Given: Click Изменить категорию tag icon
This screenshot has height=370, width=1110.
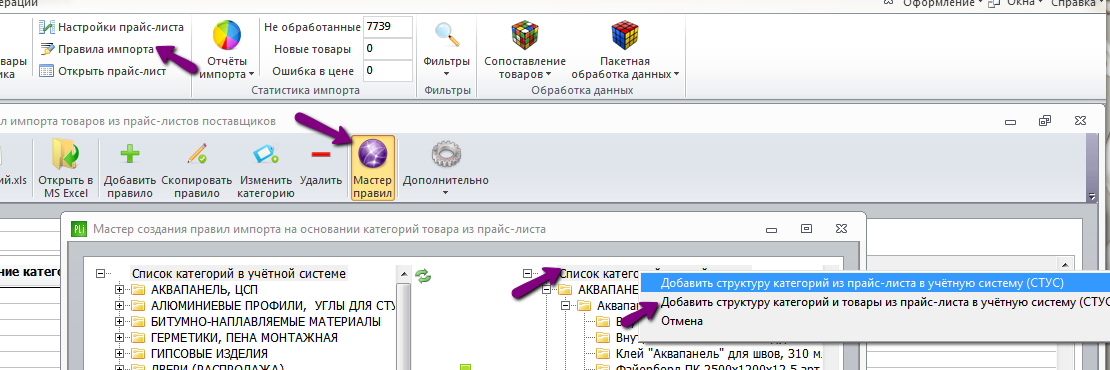Looking at the screenshot, I should click(265, 170).
